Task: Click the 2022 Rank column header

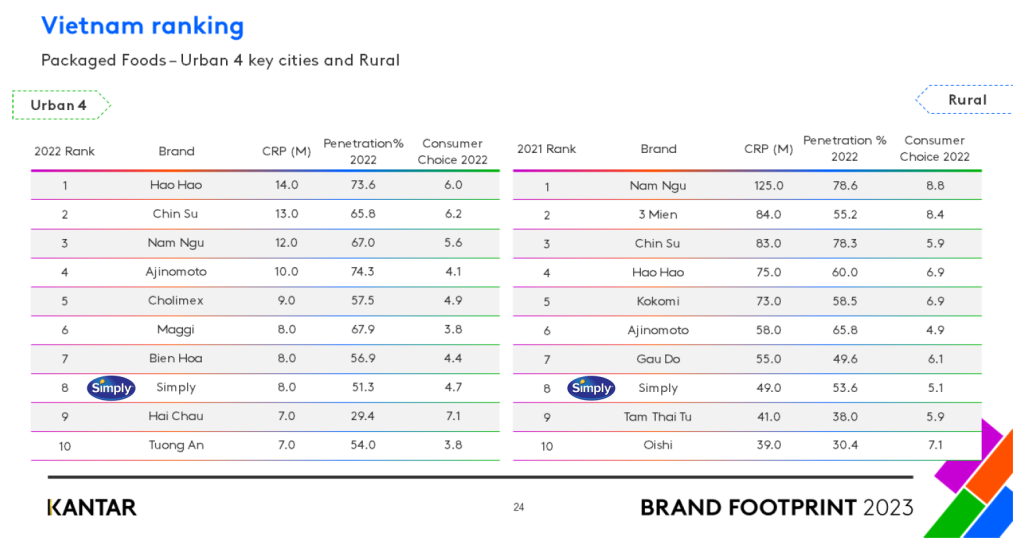Action: point(64,152)
